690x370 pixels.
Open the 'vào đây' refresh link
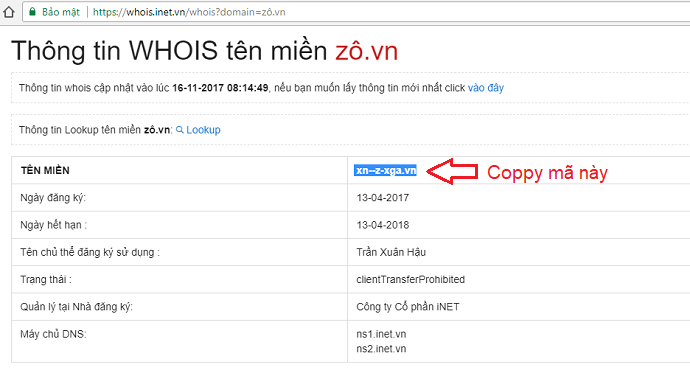point(486,88)
